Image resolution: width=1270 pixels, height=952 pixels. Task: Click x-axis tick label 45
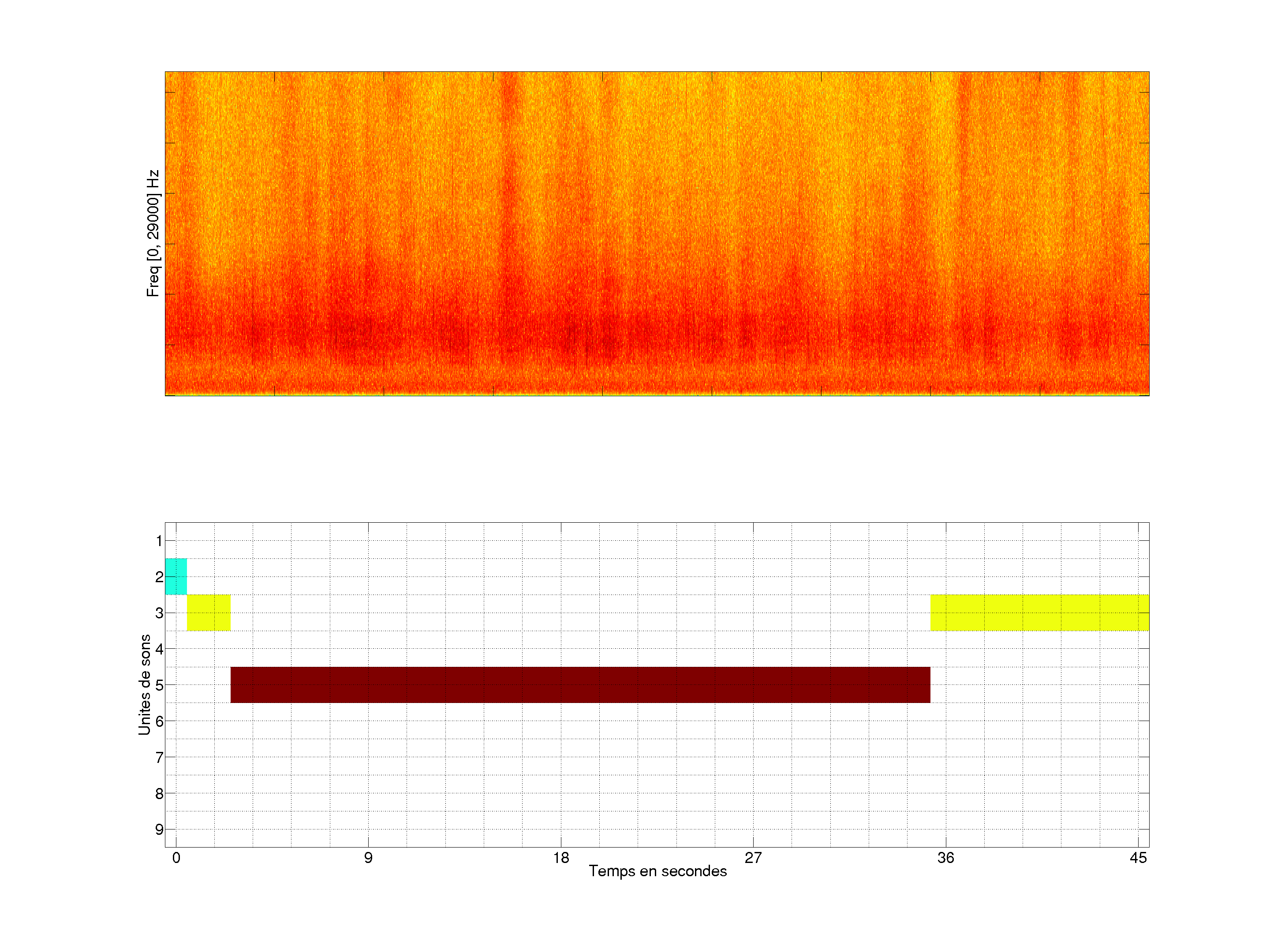(x=1138, y=858)
